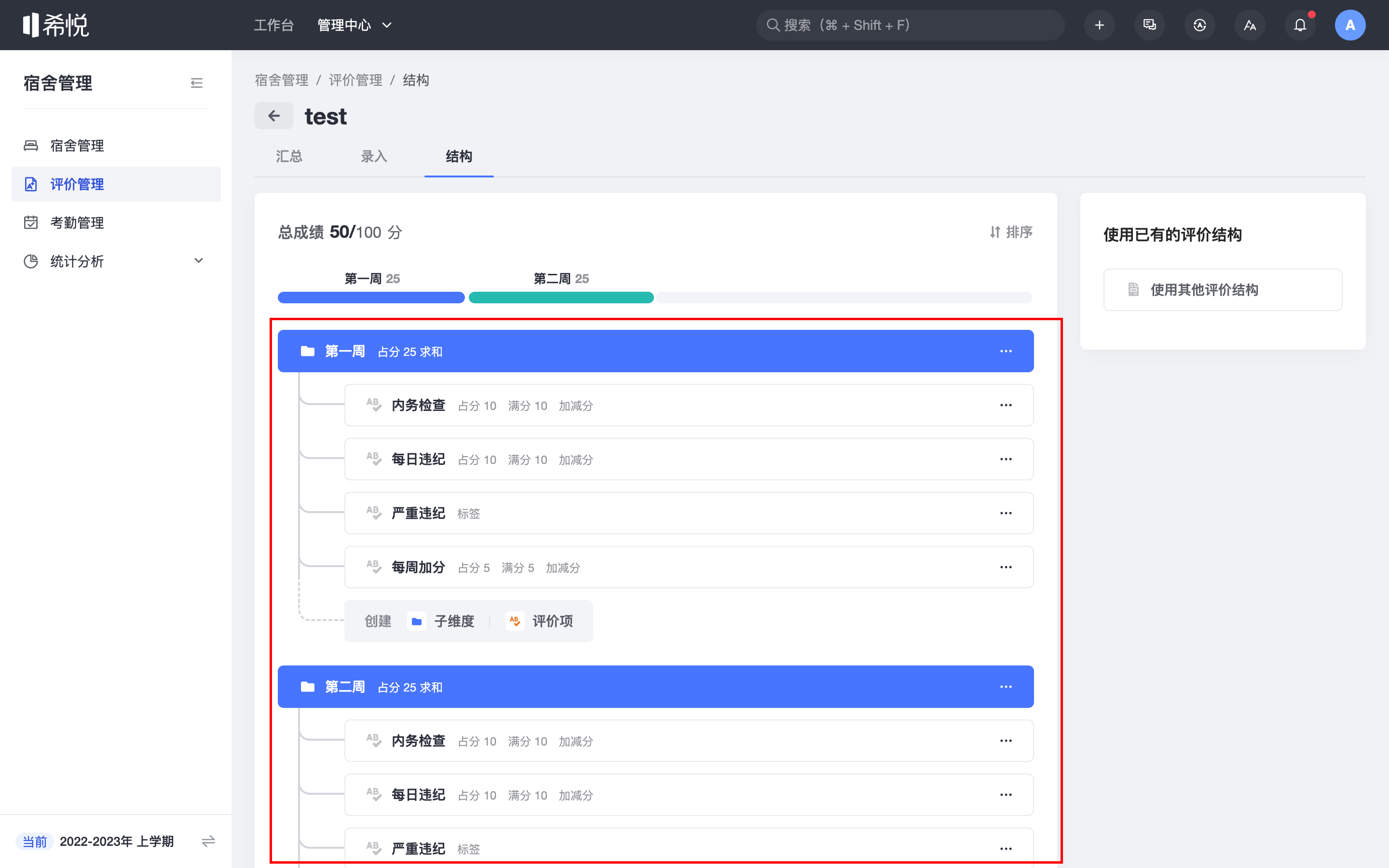
Task: Click the 评价管理 breadcrumb link
Action: (x=355, y=80)
